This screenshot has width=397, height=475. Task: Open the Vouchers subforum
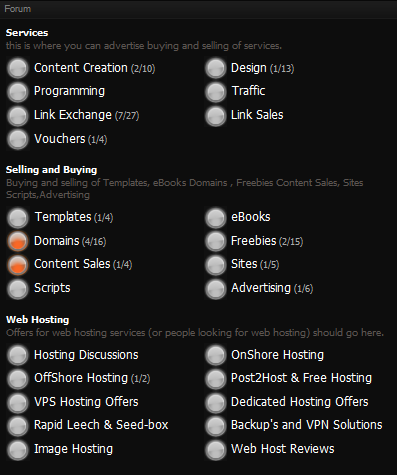click(60, 139)
